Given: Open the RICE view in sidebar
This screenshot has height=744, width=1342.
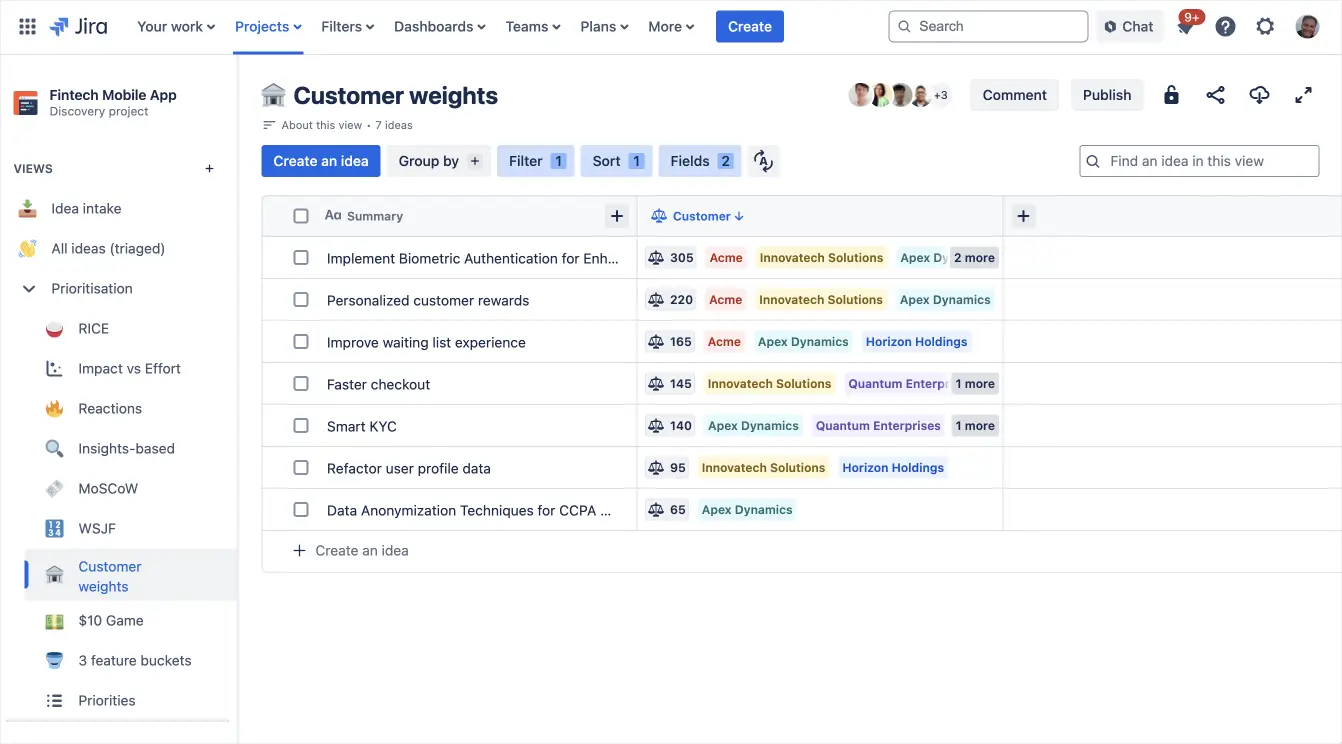Looking at the screenshot, I should pyautogui.click(x=93, y=329).
